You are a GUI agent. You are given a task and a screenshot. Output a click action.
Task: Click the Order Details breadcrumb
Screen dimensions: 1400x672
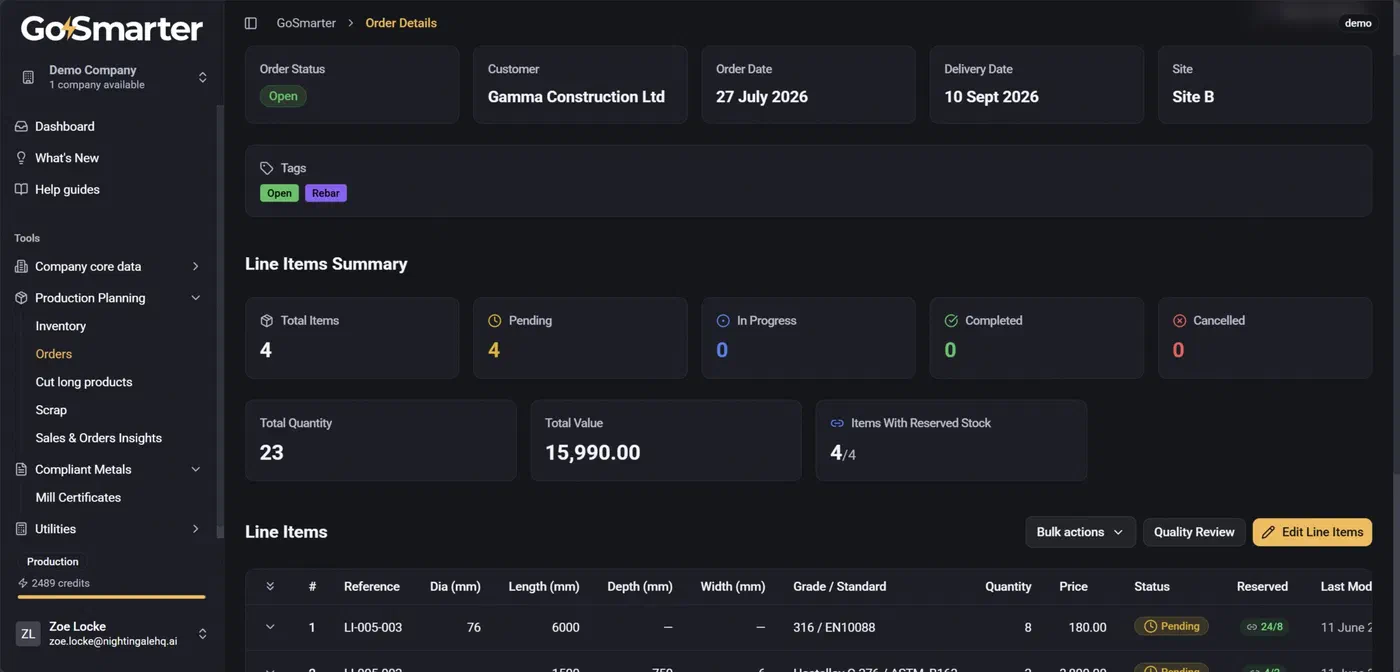[401, 23]
